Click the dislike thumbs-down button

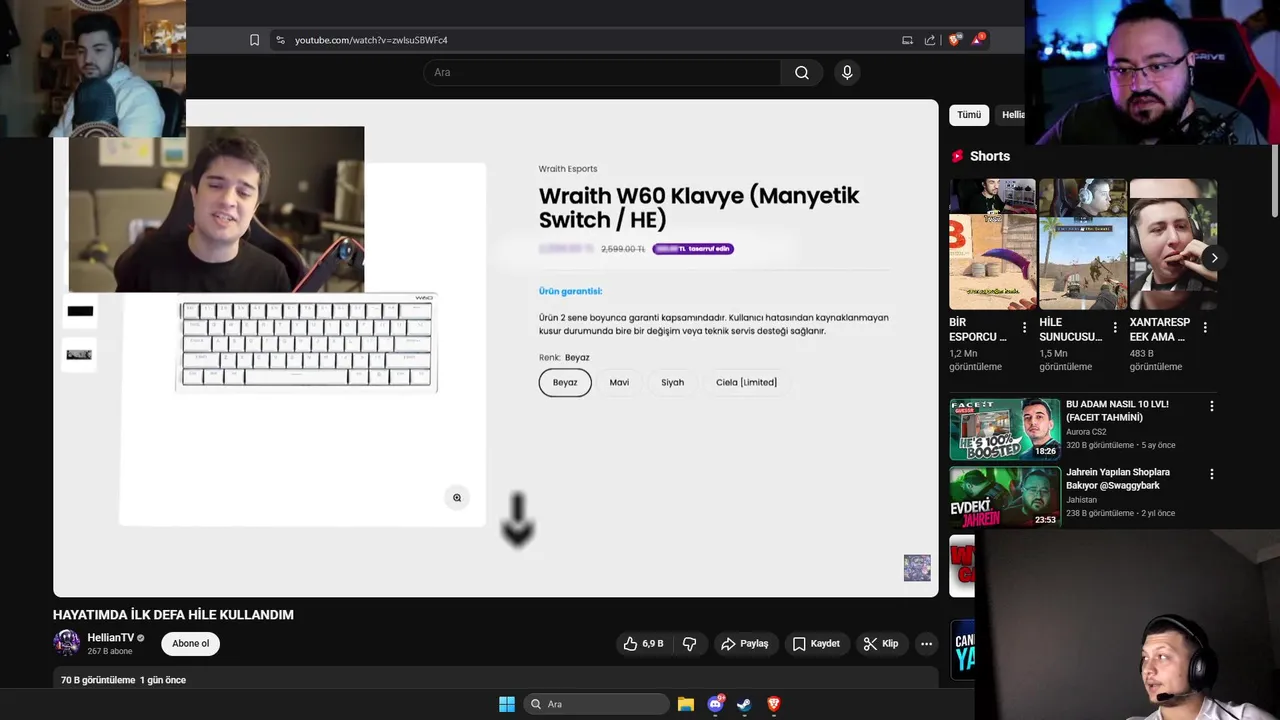click(689, 644)
